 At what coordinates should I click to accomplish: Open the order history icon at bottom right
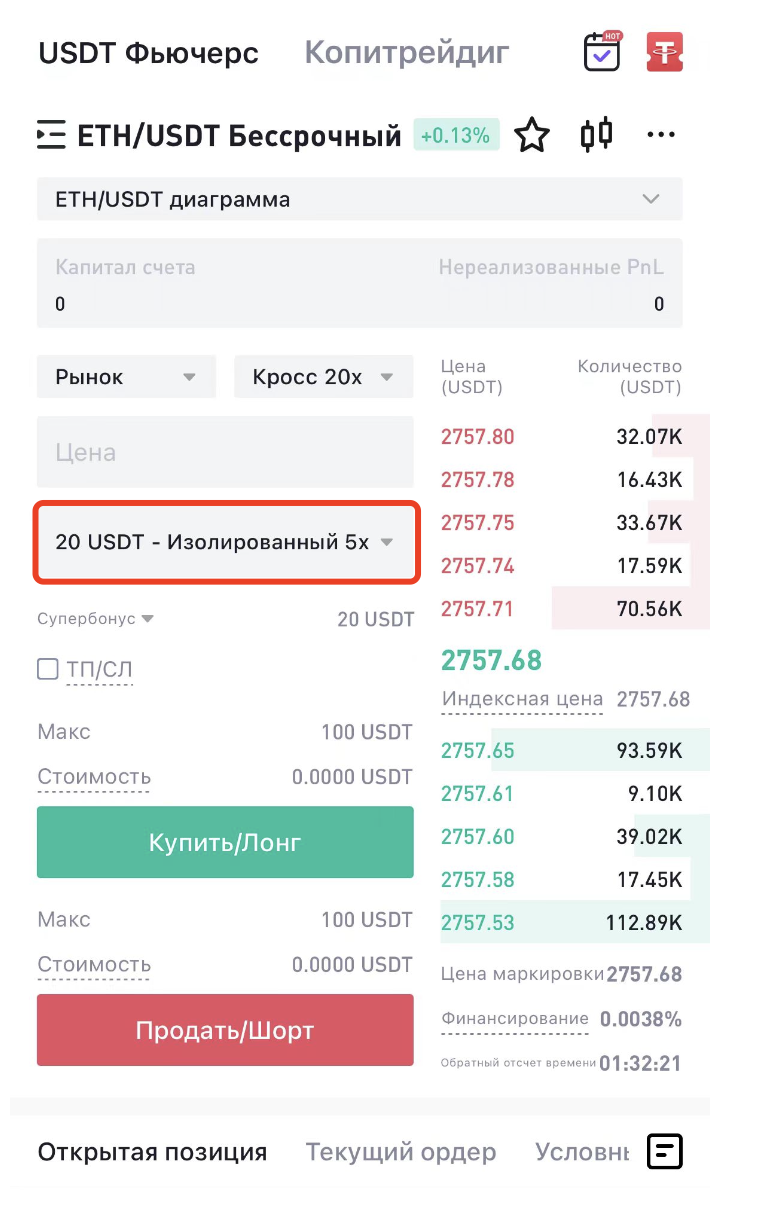(x=665, y=1152)
